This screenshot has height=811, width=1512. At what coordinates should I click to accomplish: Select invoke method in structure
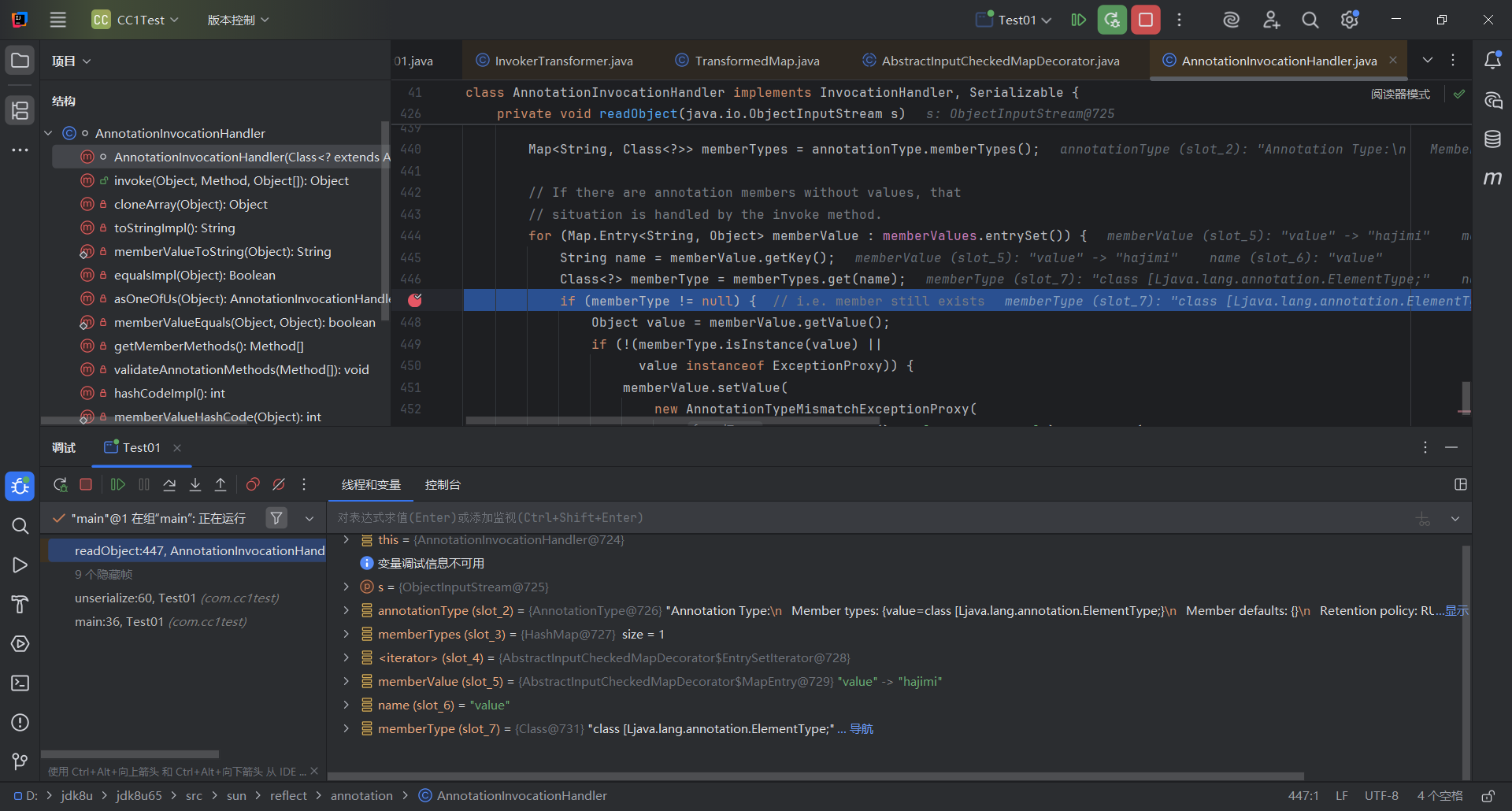coord(231,180)
